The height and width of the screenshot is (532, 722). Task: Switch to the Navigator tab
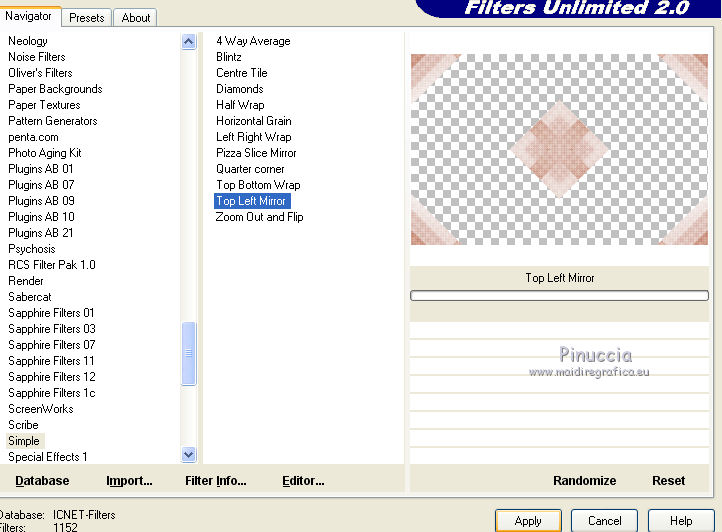[30, 16]
